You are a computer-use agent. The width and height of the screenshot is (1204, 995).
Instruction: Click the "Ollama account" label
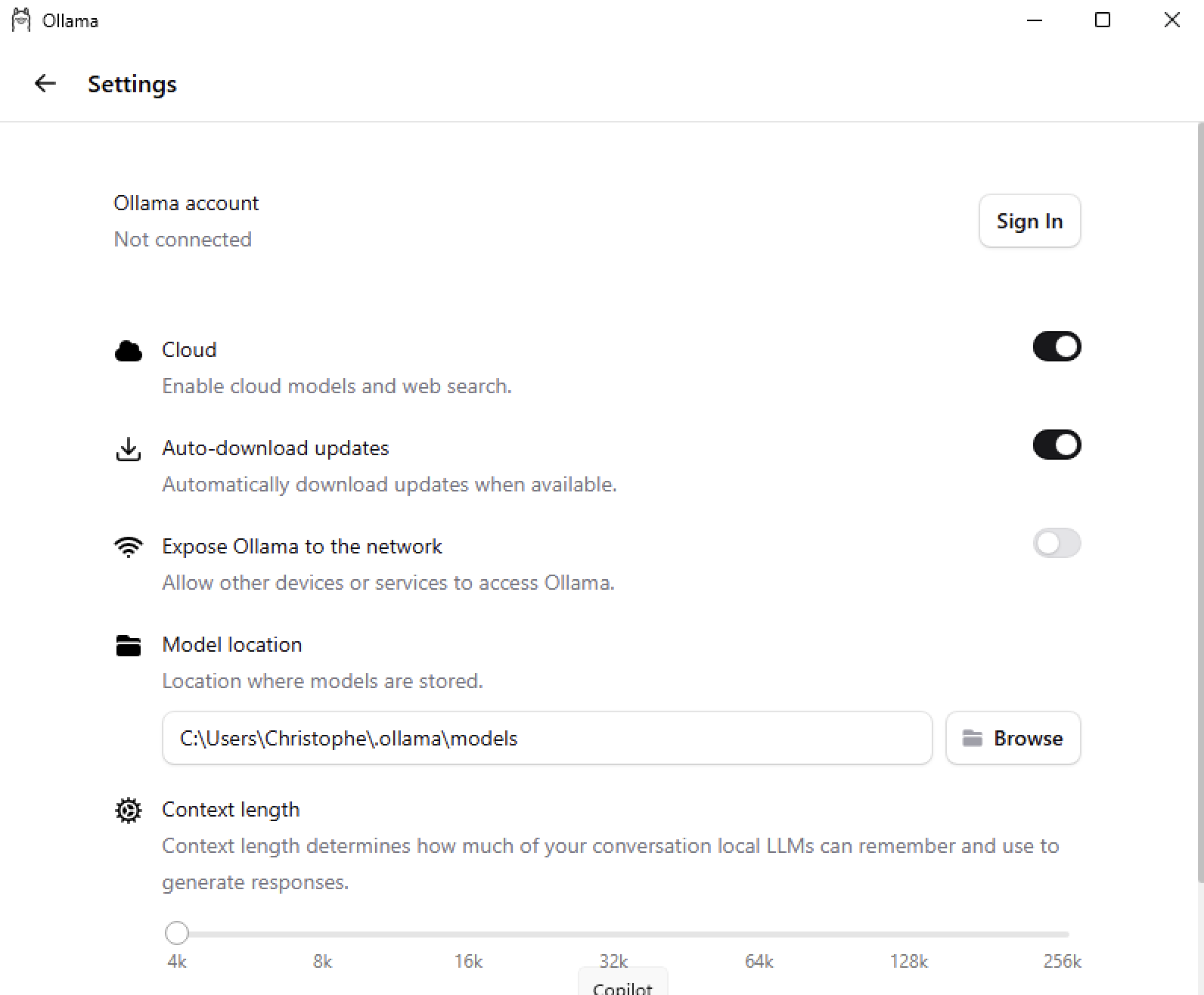coord(186,203)
